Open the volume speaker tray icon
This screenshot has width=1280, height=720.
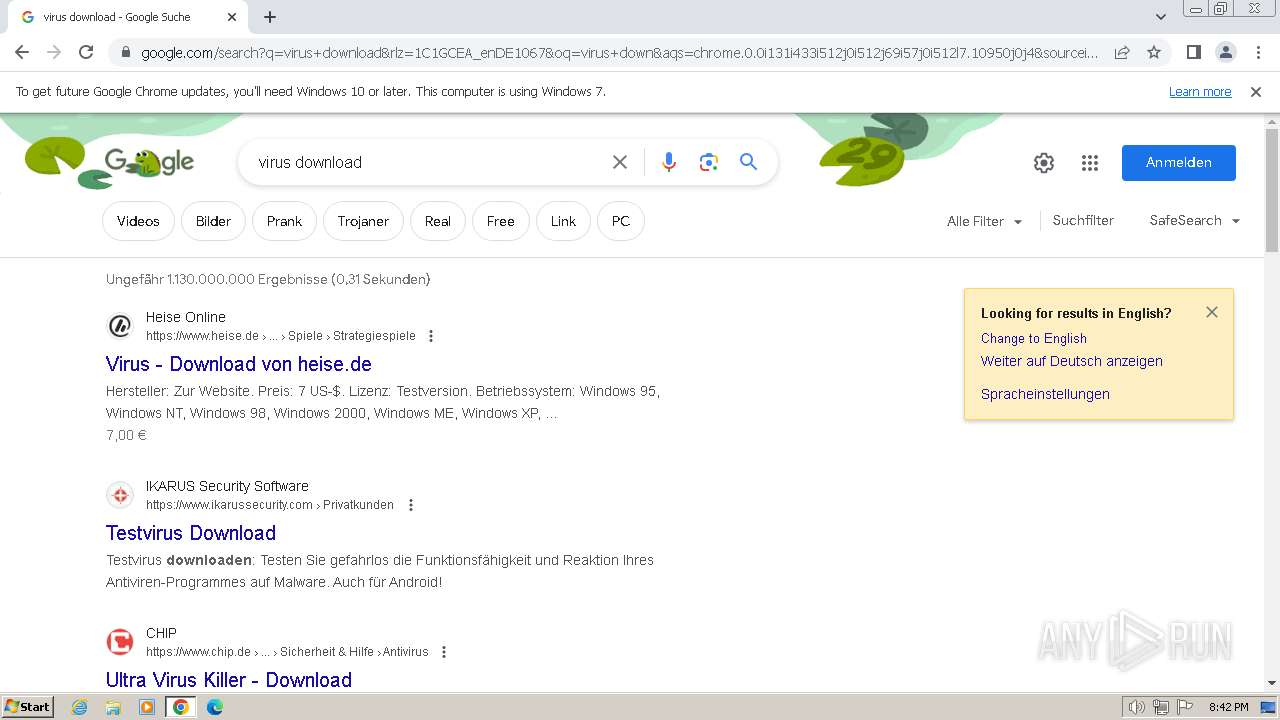1136,707
